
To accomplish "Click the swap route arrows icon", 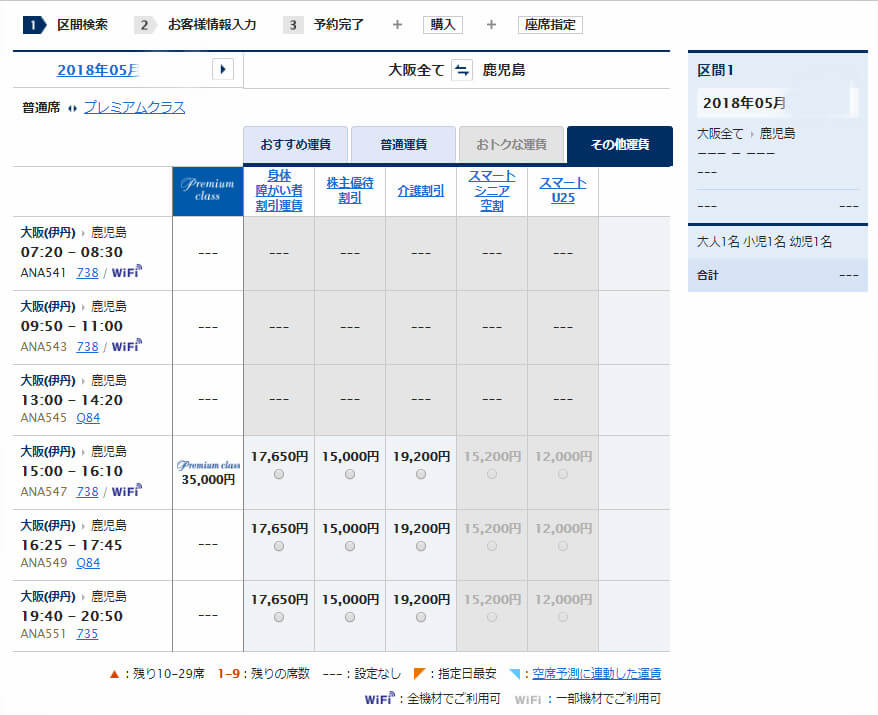I will tap(461, 70).
